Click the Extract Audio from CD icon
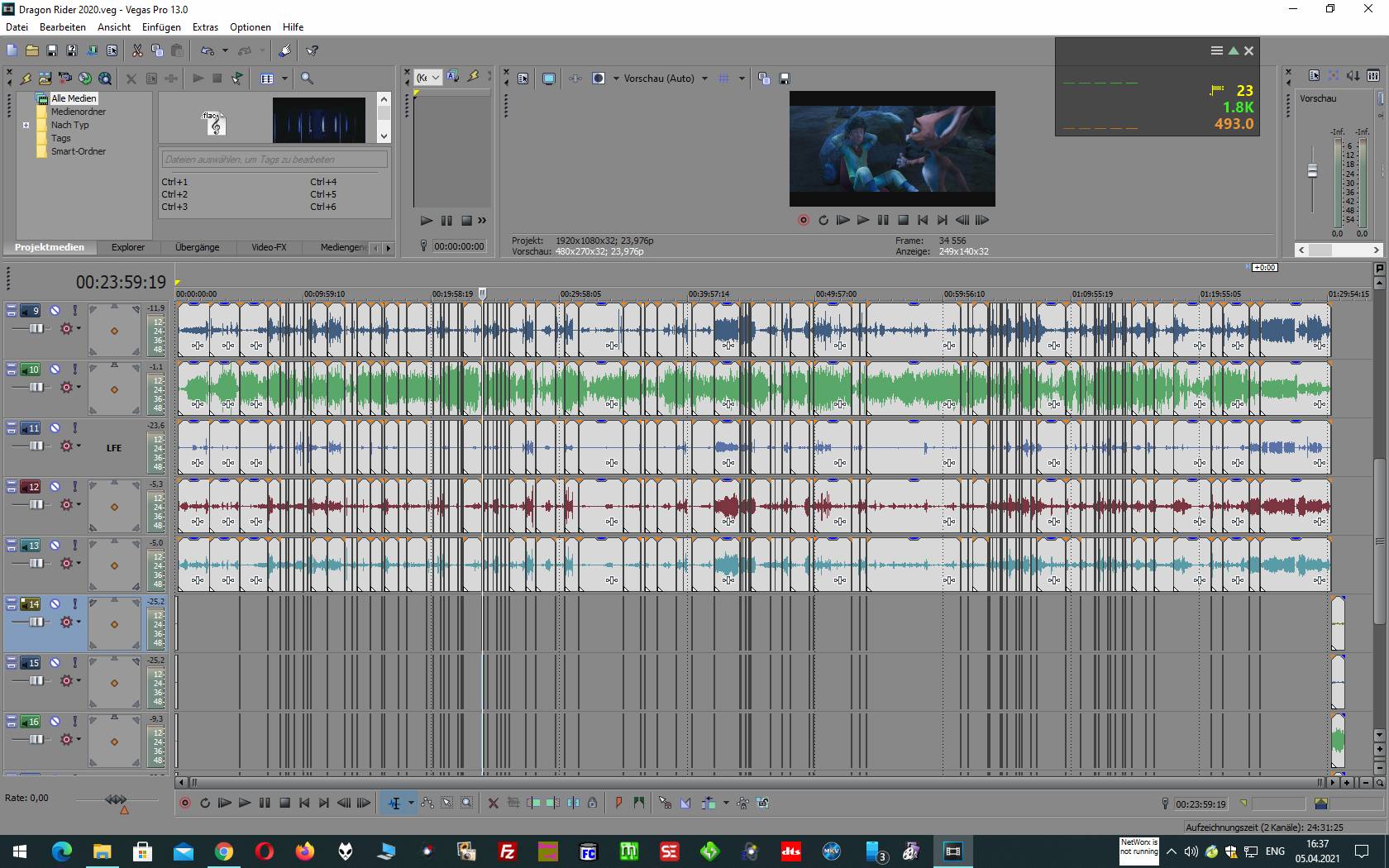The height and width of the screenshot is (868, 1389). 84,79
